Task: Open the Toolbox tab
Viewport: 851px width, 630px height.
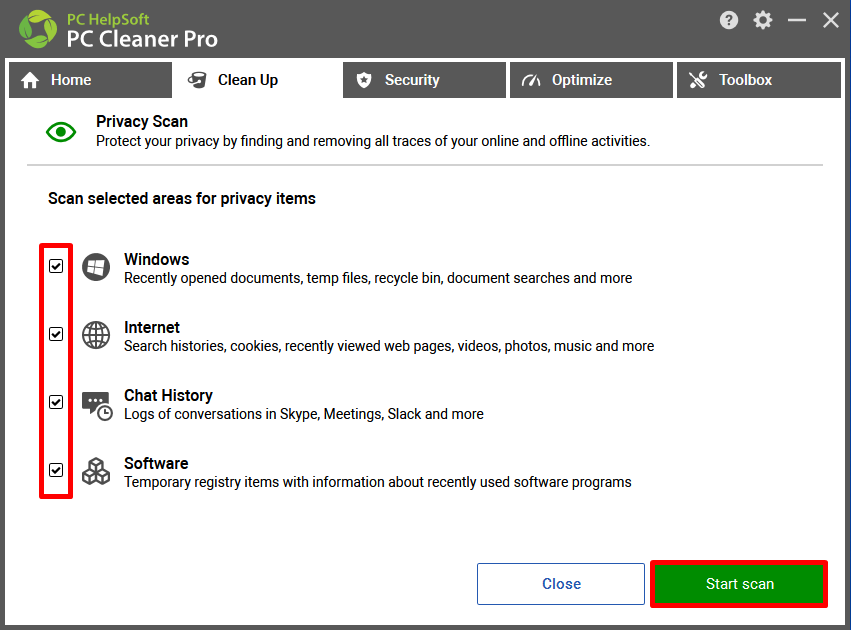Action: point(759,80)
